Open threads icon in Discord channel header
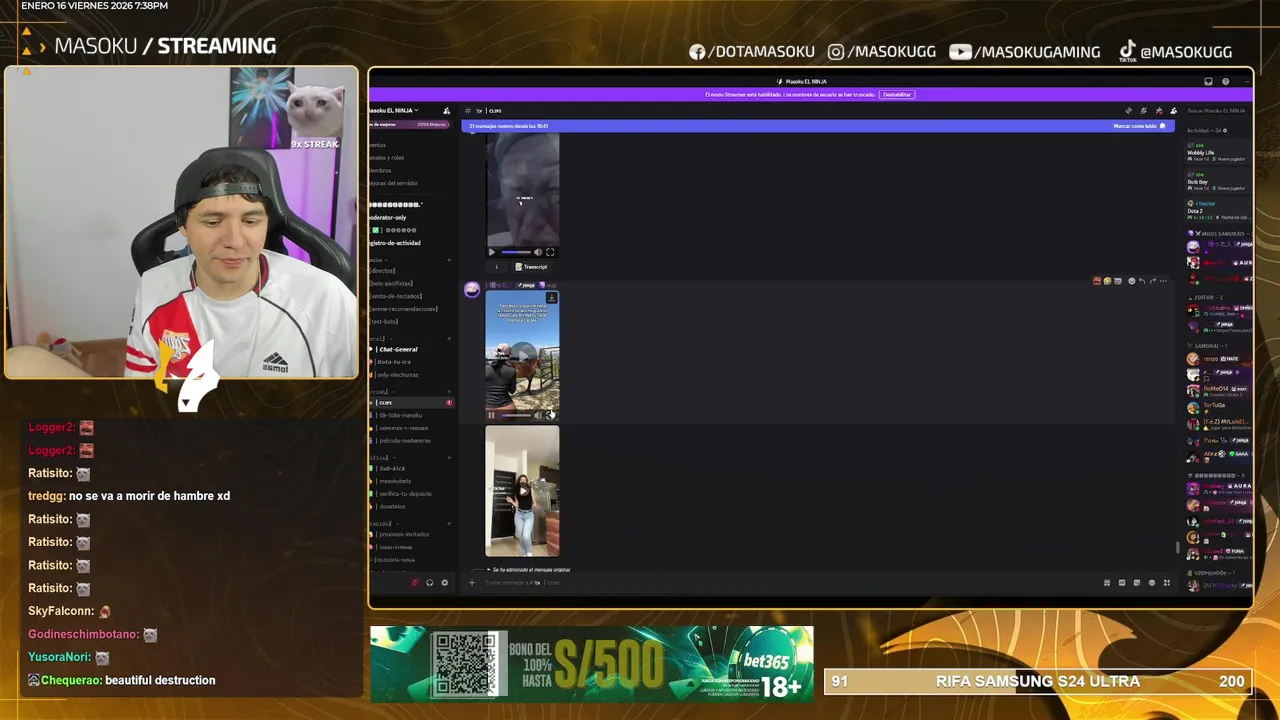 coord(1129,111)
